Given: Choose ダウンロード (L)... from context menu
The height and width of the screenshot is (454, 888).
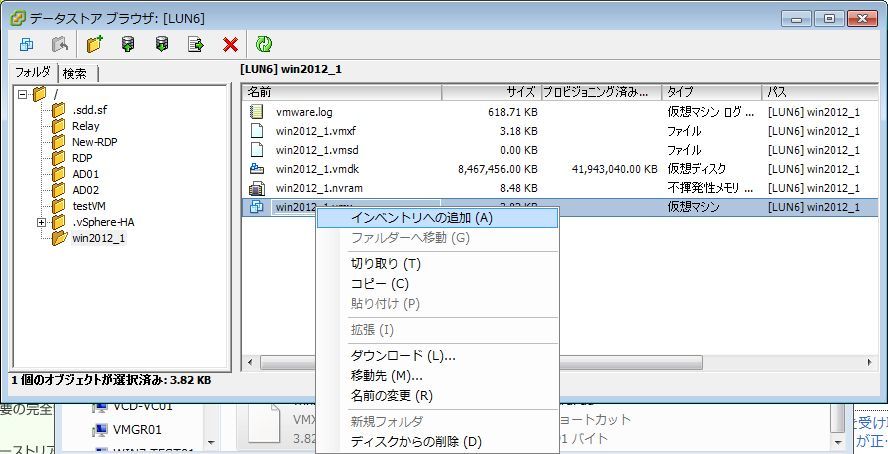Looking at the screenshot, I should 437,356.
